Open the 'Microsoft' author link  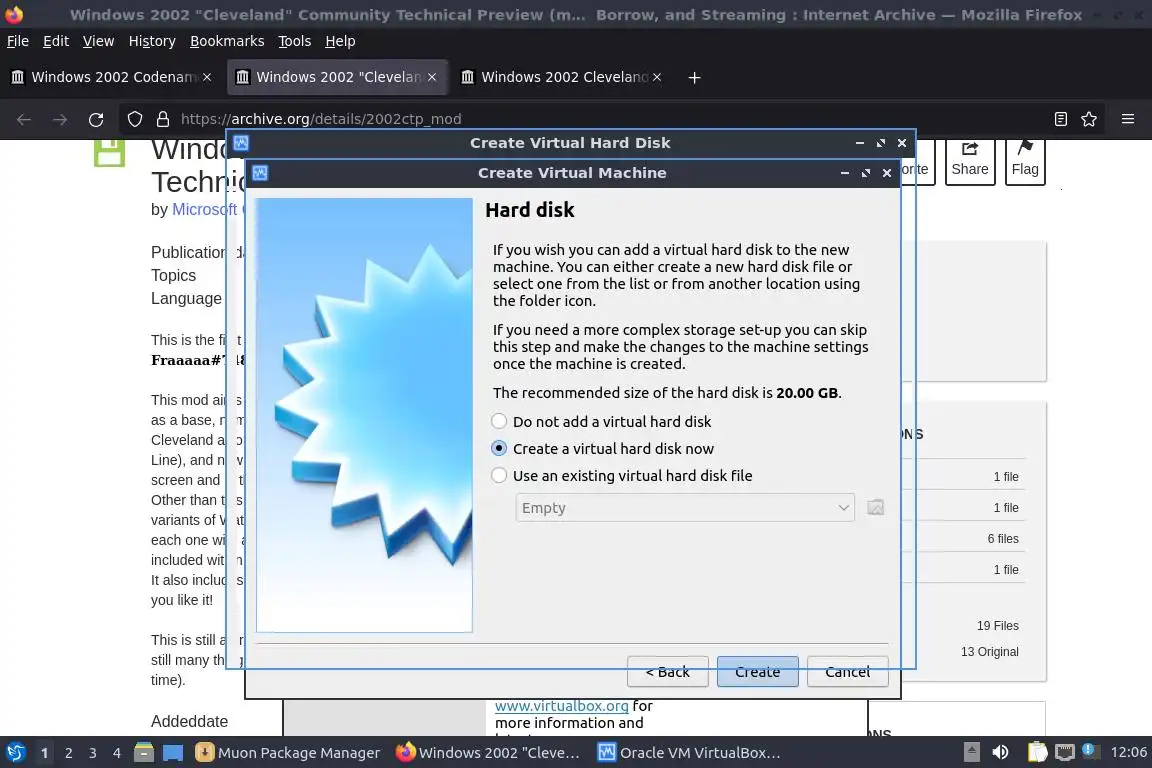tap(204, 209)
